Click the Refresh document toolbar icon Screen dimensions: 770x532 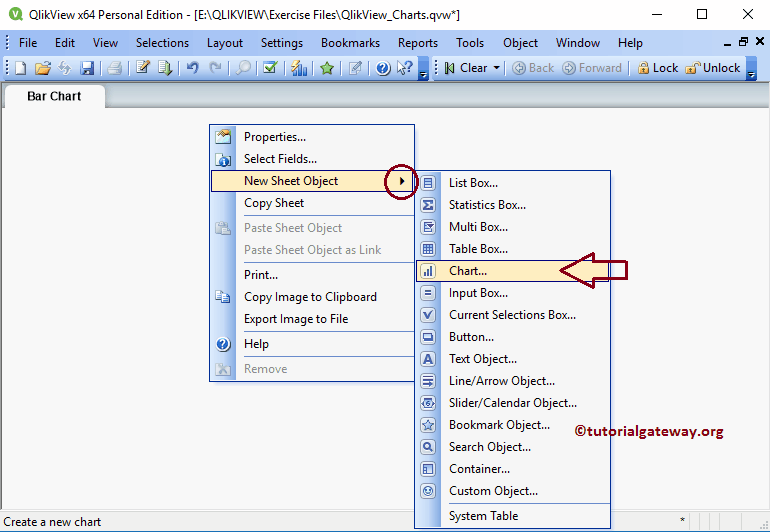(x=65, y=68)
